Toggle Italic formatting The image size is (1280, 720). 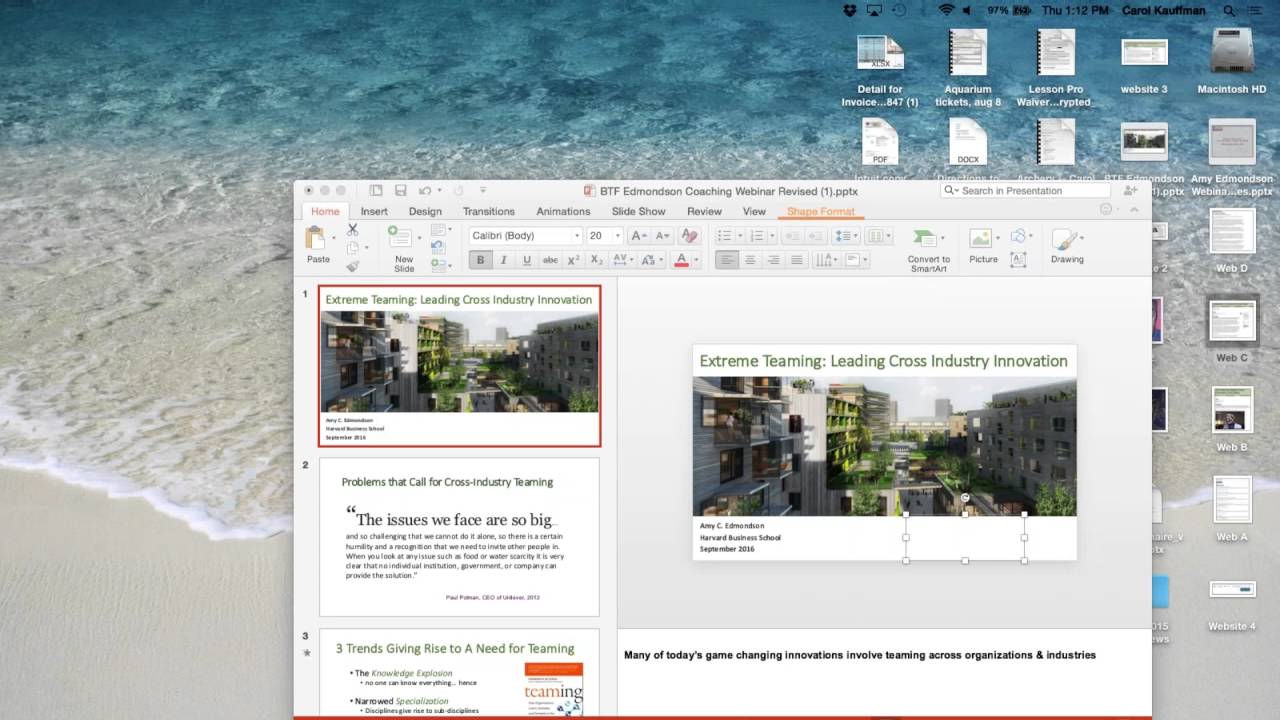[x=503, y=260]
